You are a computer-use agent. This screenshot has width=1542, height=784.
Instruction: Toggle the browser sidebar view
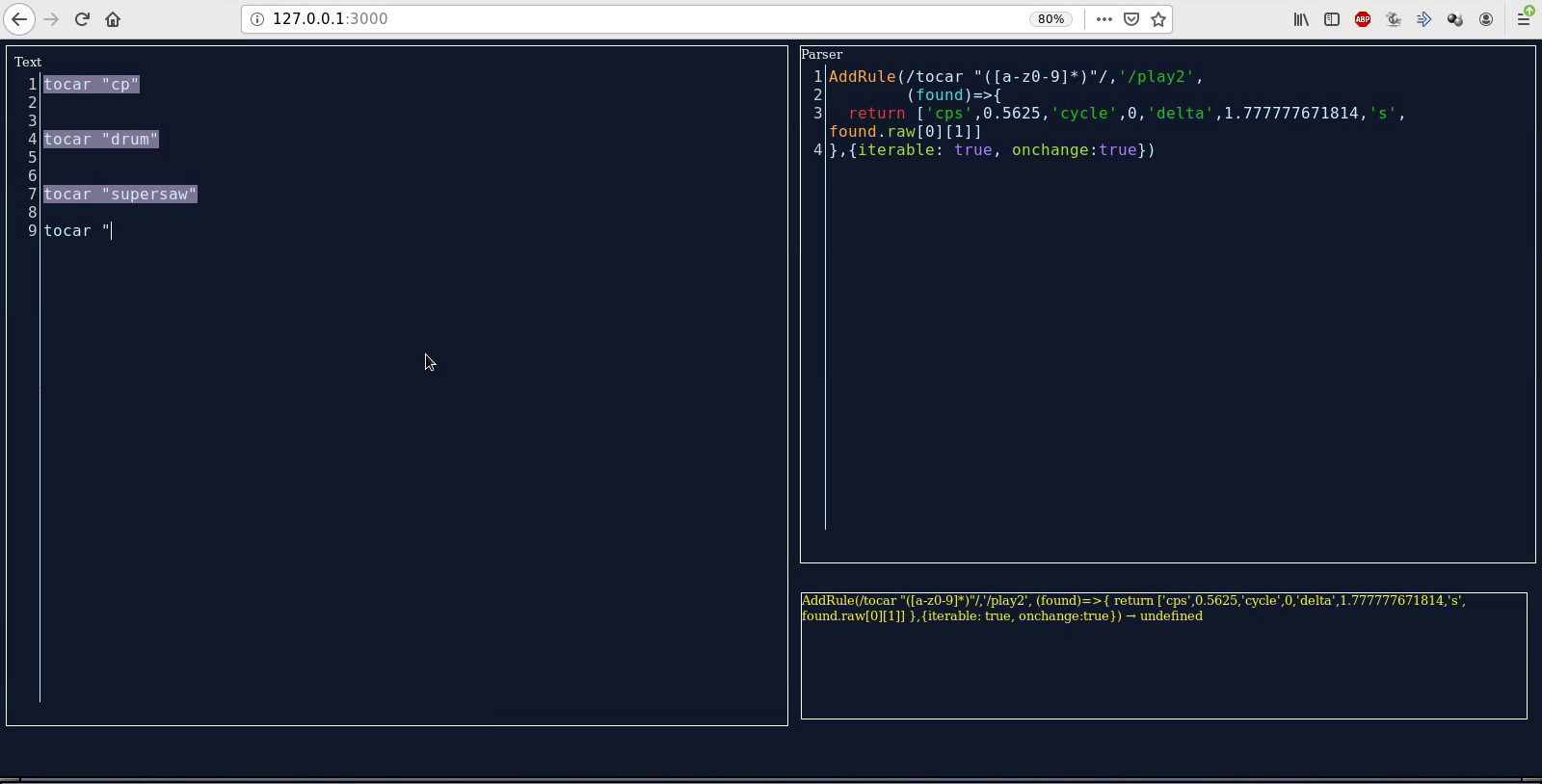(x=1332, y=19)
